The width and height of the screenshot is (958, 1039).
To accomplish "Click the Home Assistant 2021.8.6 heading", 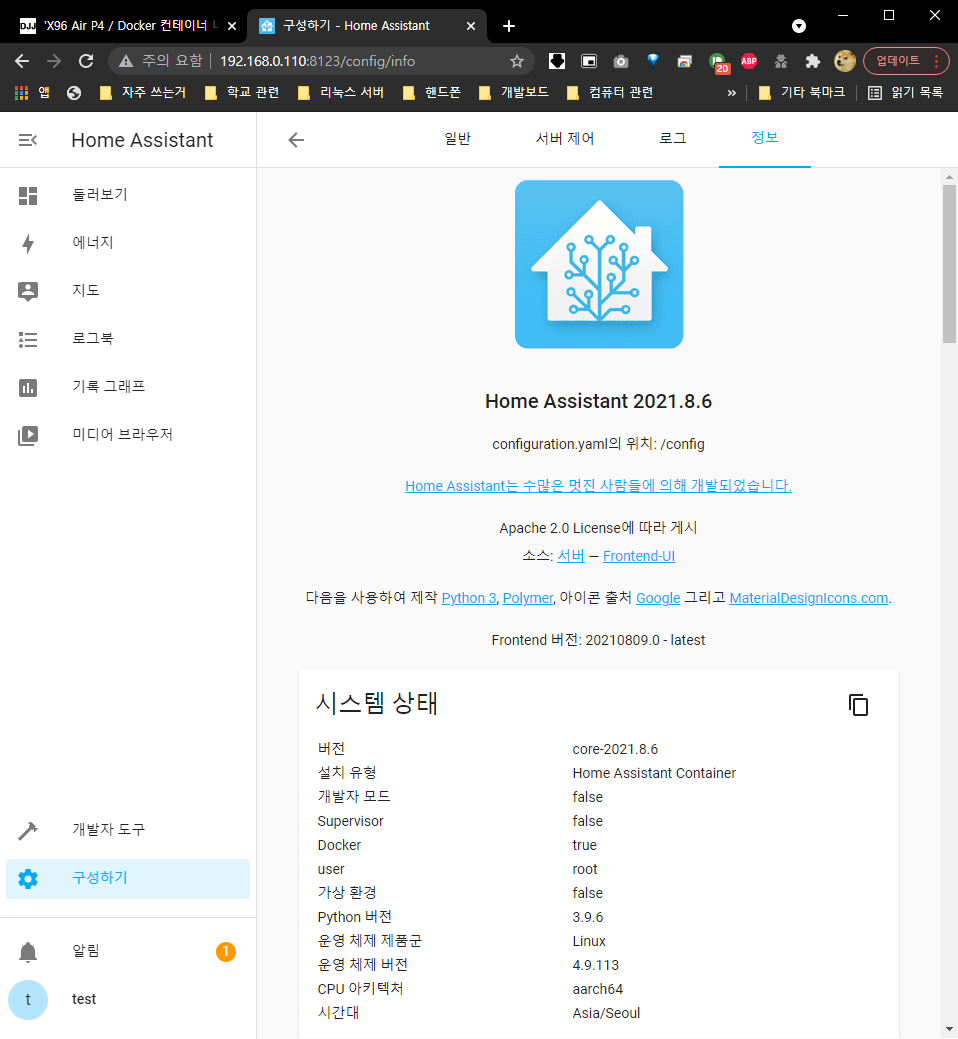I will pyautogui.click(x=598, y=402).
